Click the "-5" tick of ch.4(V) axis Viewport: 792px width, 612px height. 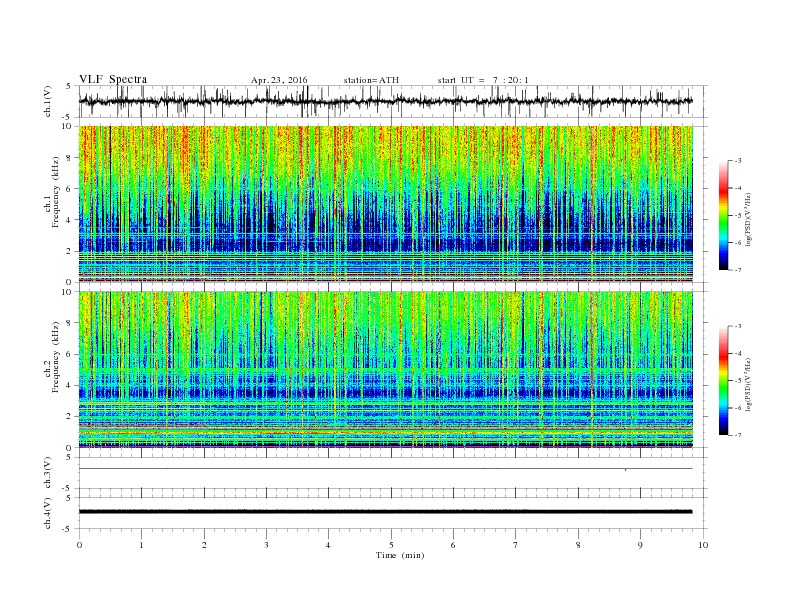pos(68,529)
